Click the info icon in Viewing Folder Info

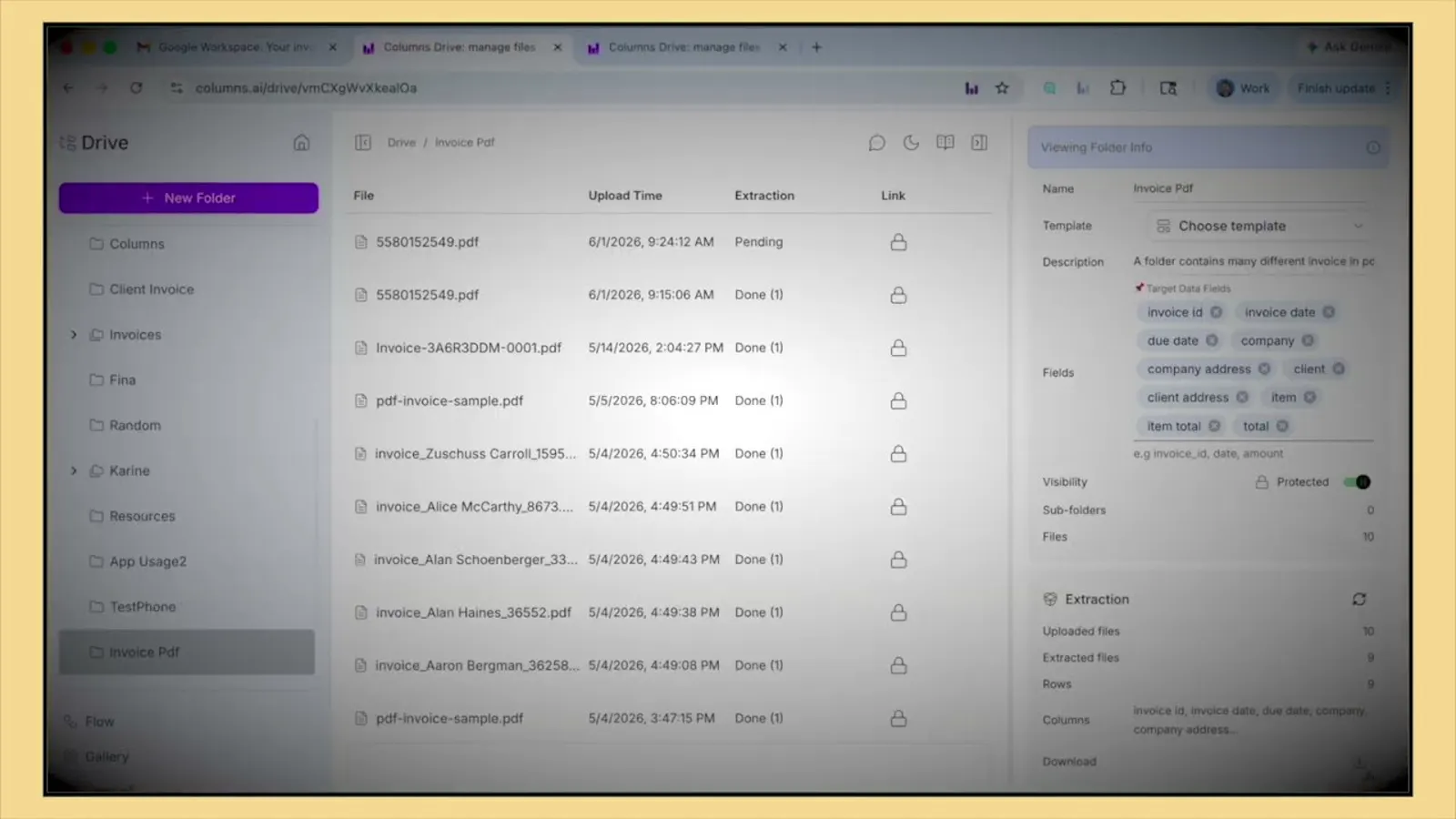1372,147
